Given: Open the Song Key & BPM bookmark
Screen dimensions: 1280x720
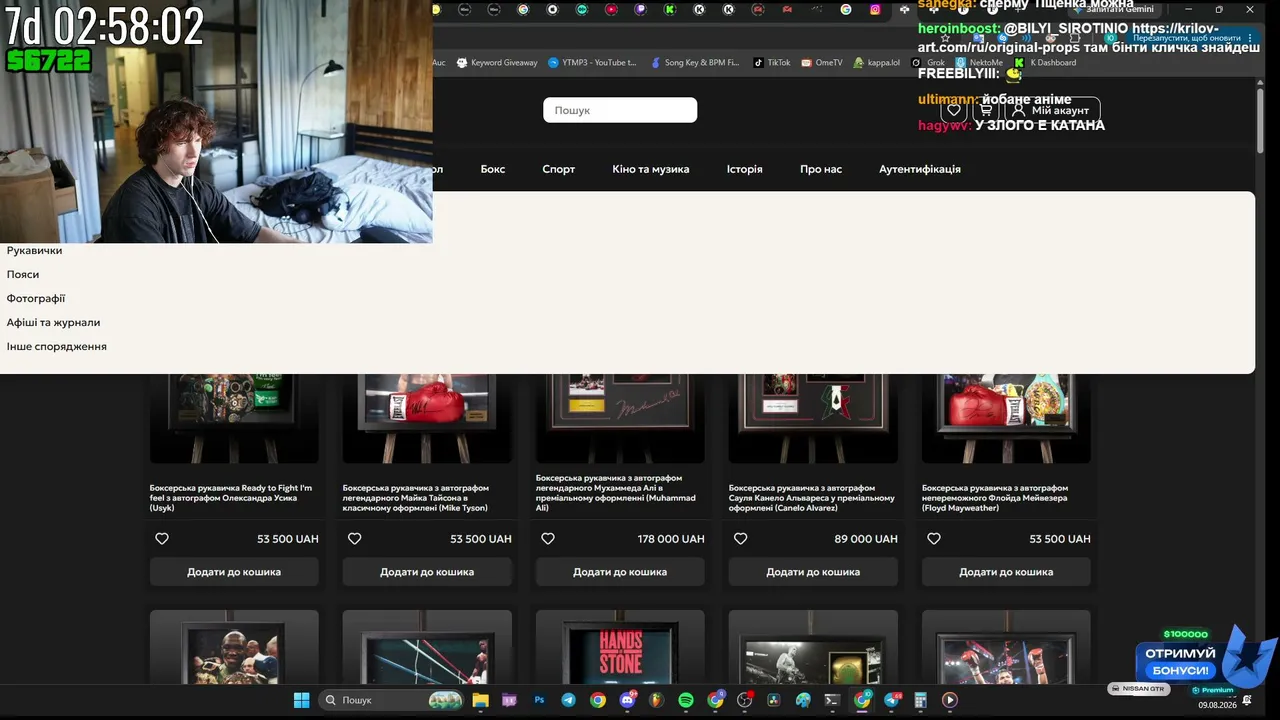Looking at the screenshot, I should tap(694, 62).
